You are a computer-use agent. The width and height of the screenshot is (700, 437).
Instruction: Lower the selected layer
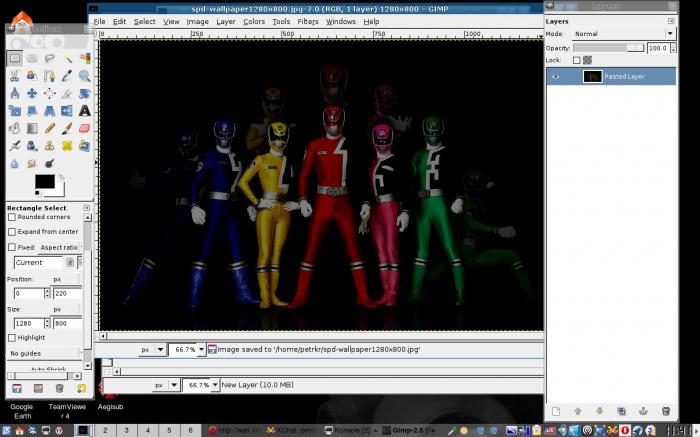click(x=600, y=411)
